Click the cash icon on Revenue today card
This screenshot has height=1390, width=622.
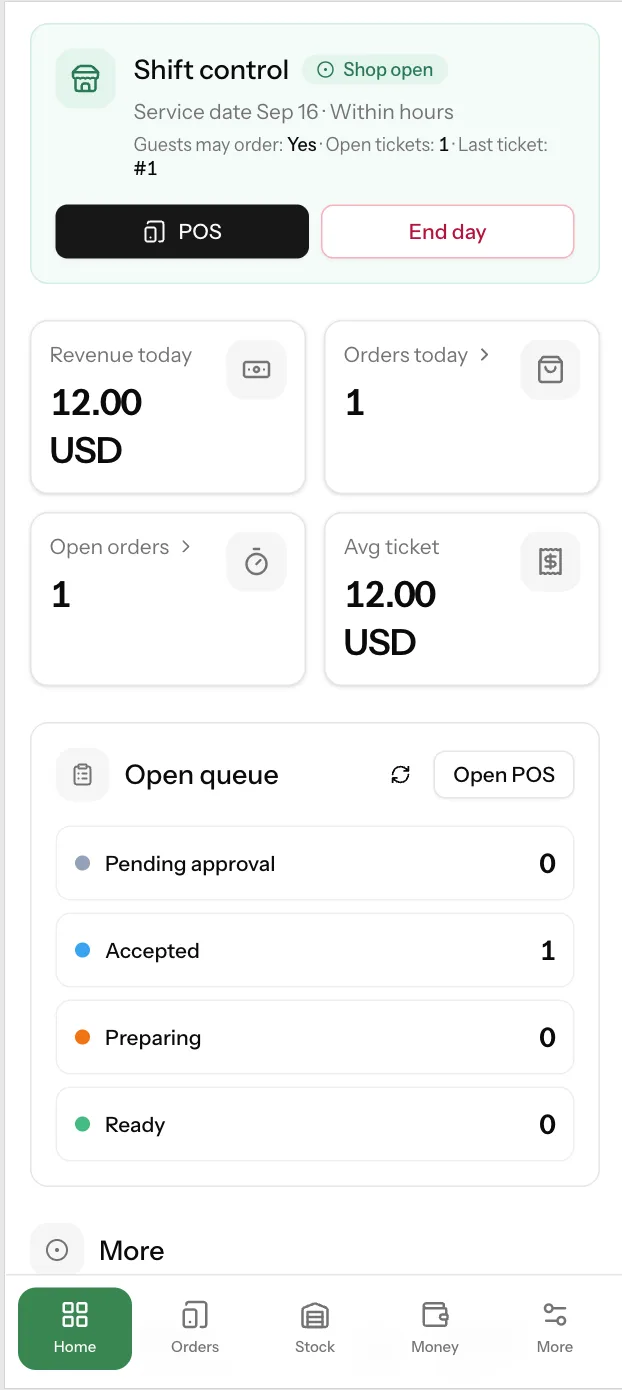(x=256, y=370)
